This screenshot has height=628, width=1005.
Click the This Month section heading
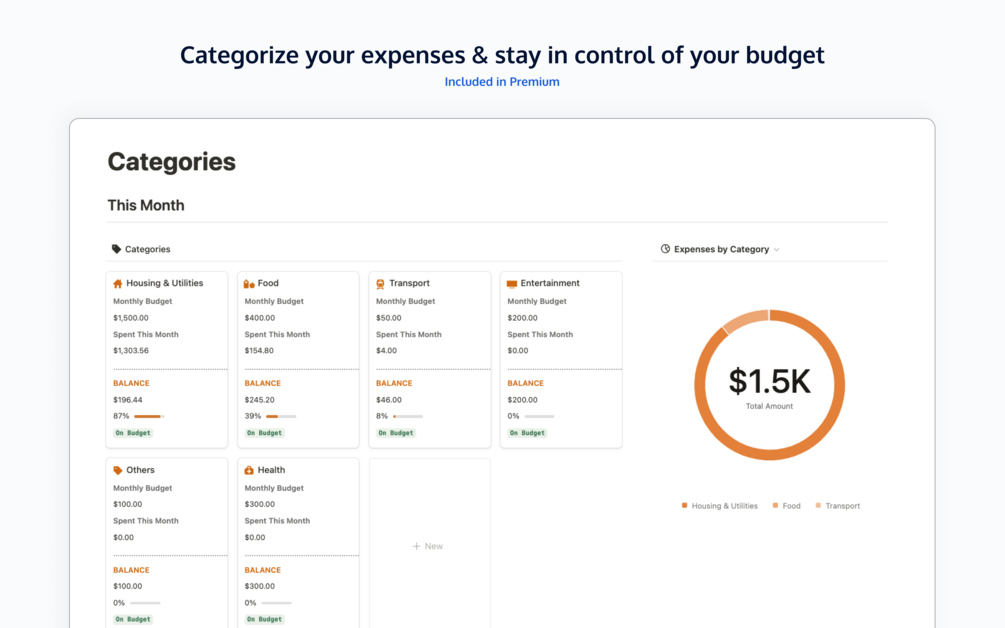pyautogui.click(x=146, y=205)
